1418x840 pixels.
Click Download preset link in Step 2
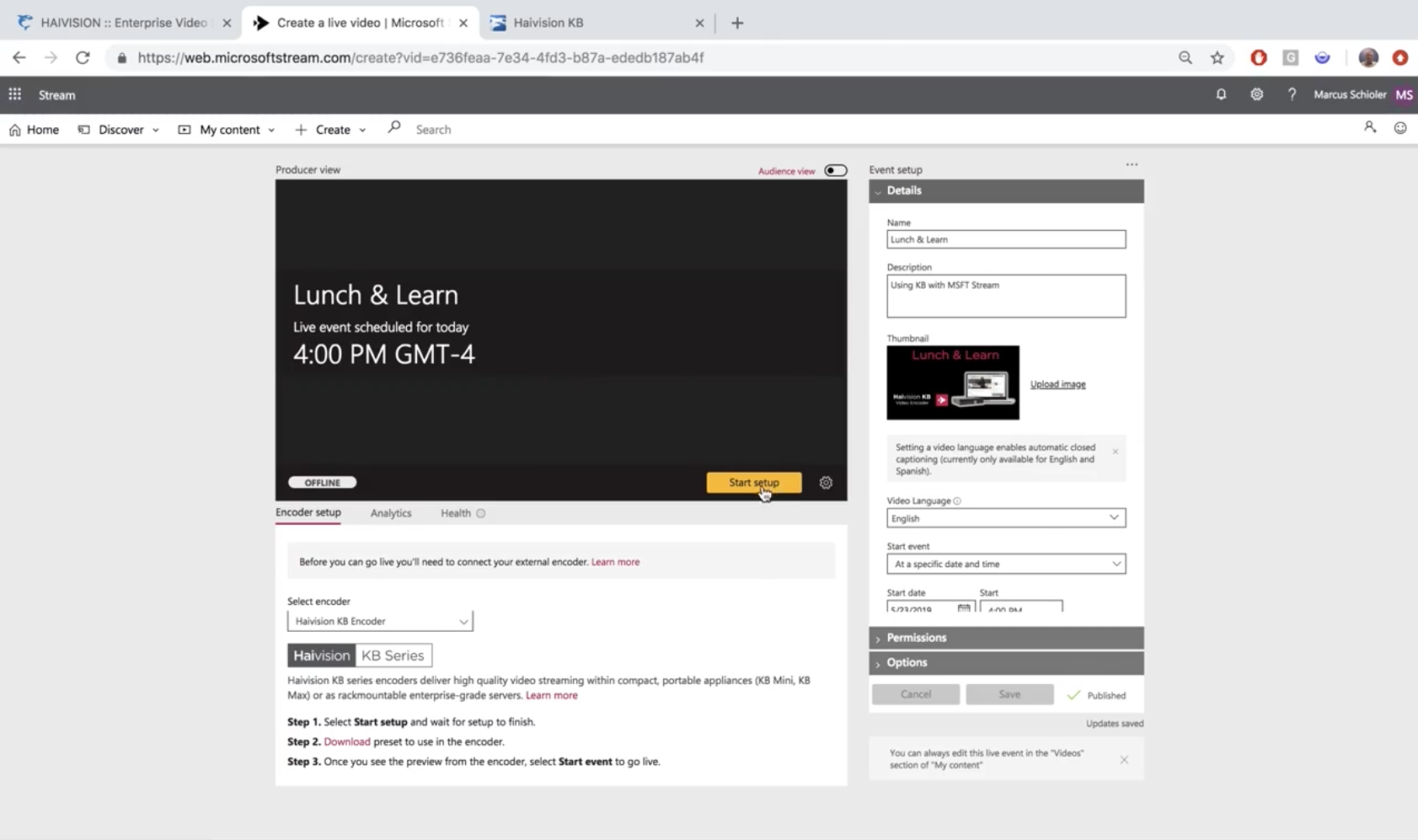(347, 741)
